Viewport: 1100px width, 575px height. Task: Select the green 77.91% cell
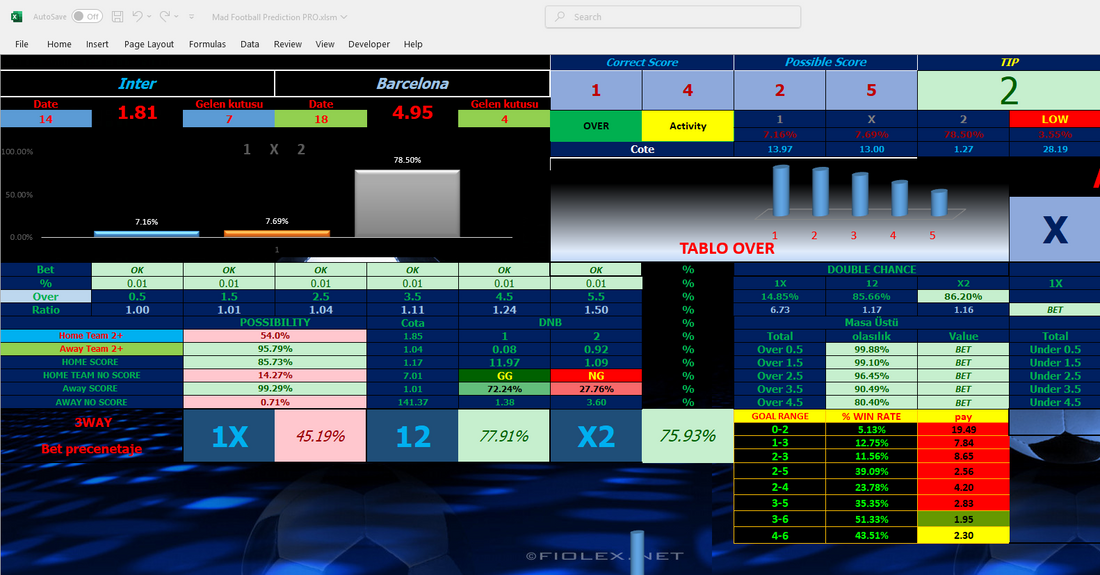click(504, 436)
